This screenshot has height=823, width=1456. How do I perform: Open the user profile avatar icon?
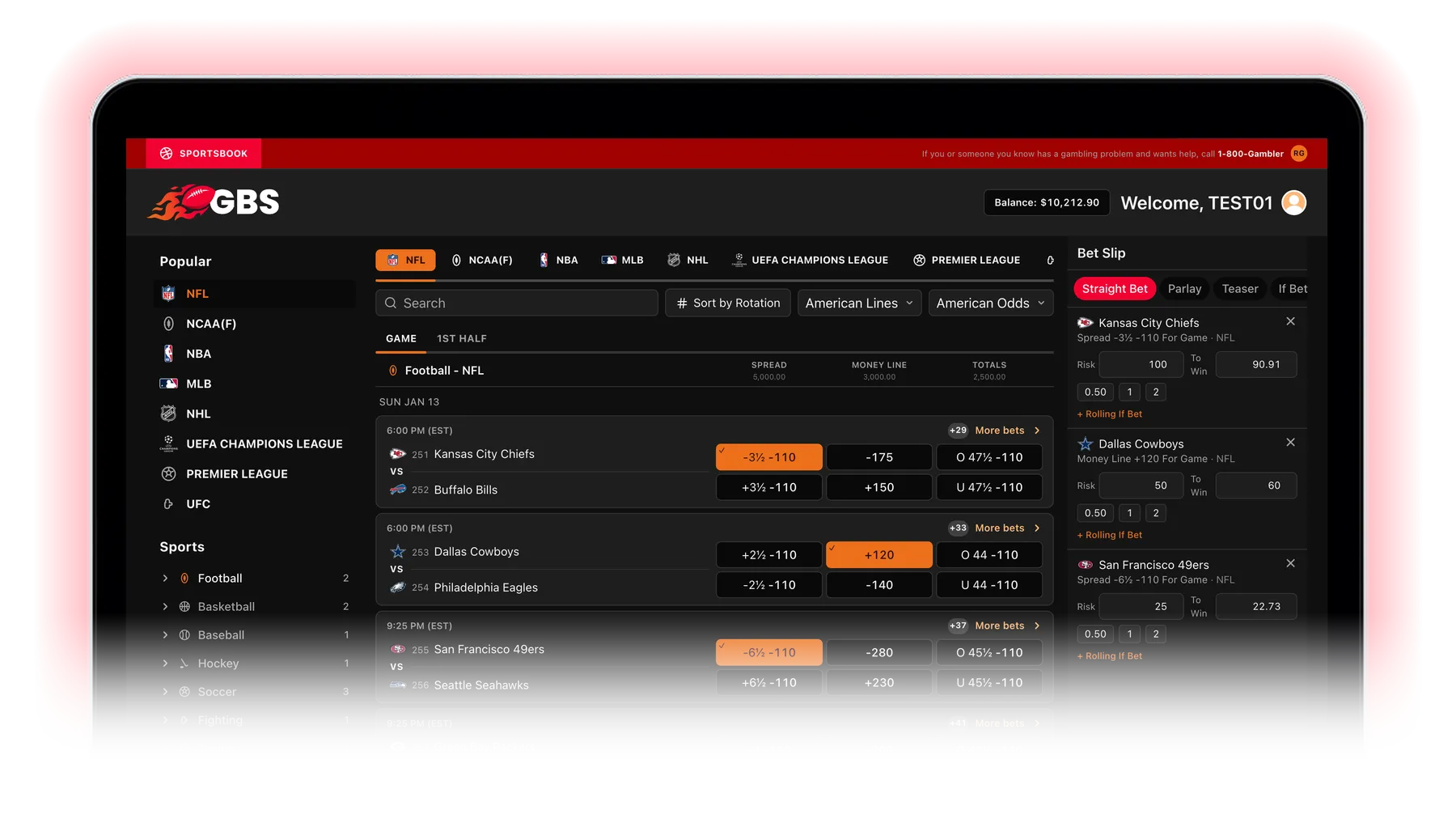point(1294,202)
